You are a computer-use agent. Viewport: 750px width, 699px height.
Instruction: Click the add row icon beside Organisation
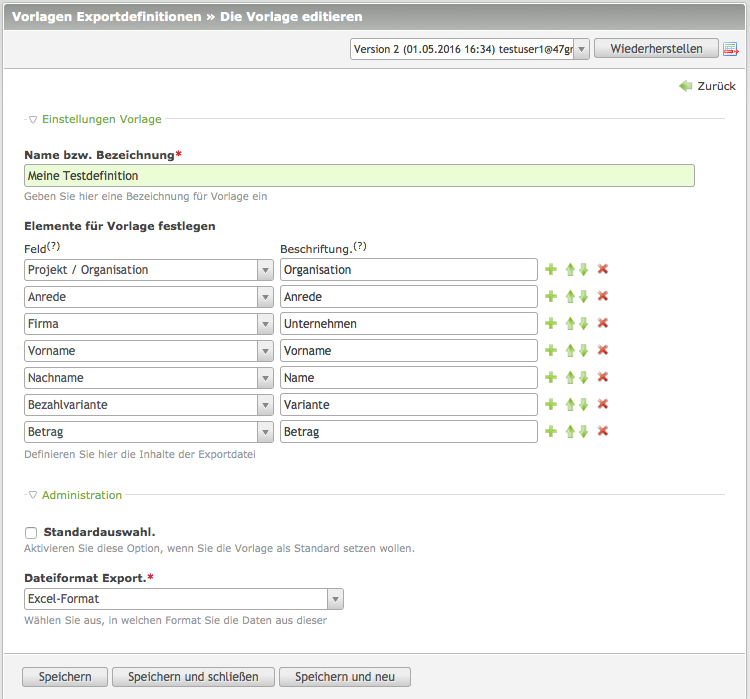[x=550, y=270]
